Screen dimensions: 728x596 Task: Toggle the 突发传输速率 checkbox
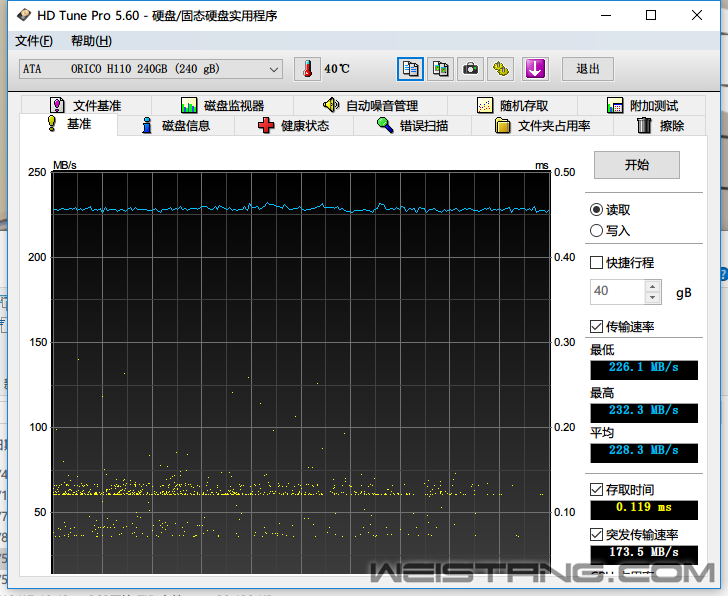[x=596, y=535]
